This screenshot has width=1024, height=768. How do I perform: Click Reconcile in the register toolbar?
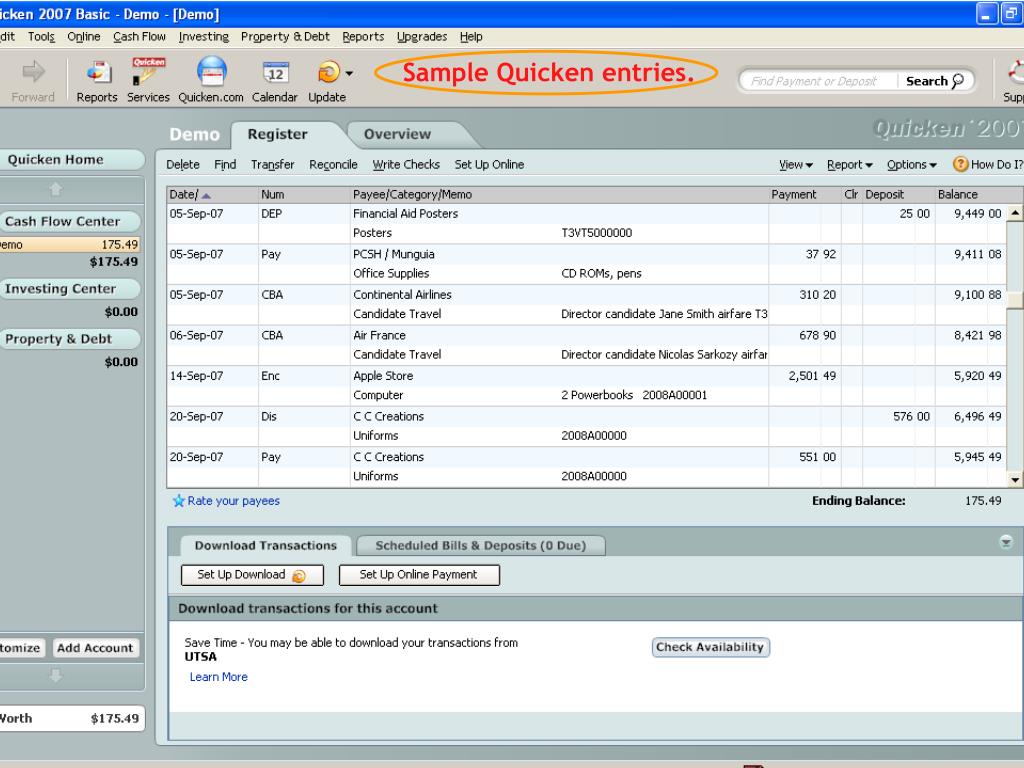(x=333, y=165)
